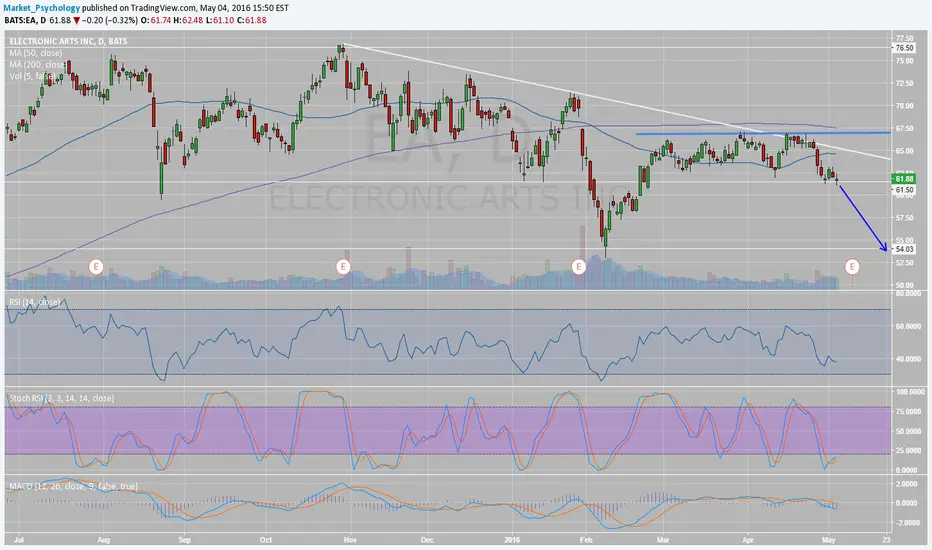932x550 pixels.
Task: Click the 52.50 price axis value
Action: coord(904,263)
